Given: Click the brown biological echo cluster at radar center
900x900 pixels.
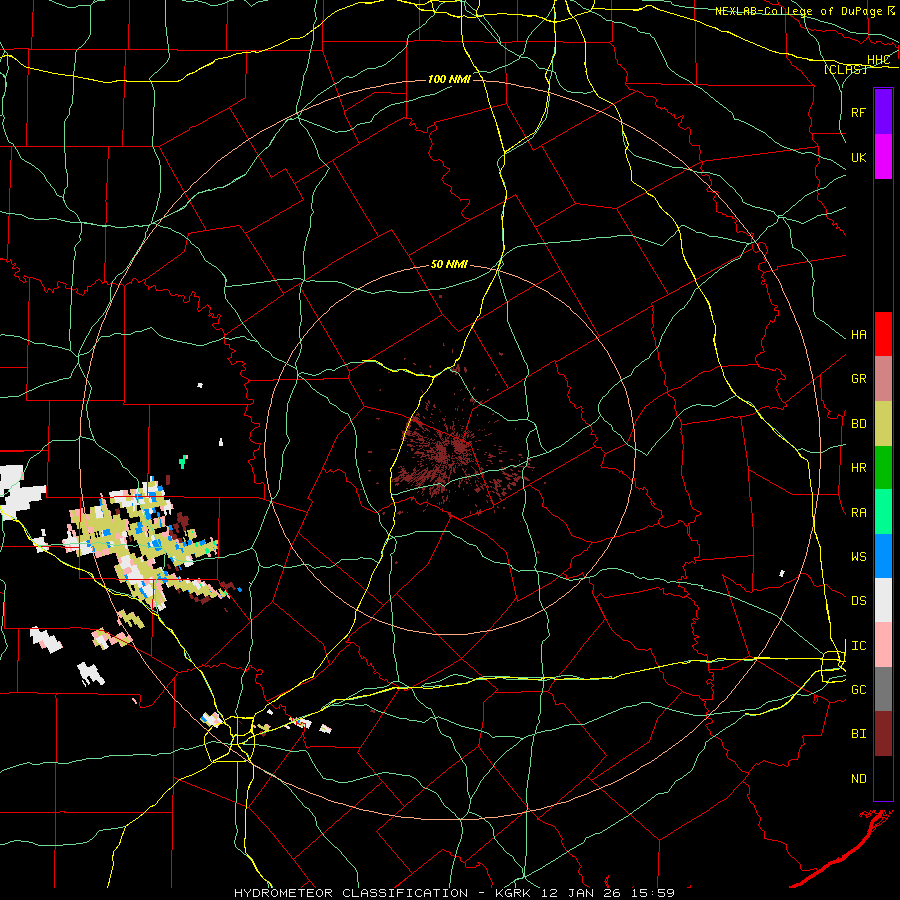Looking at the screenshot, I should tap(453, 453).
